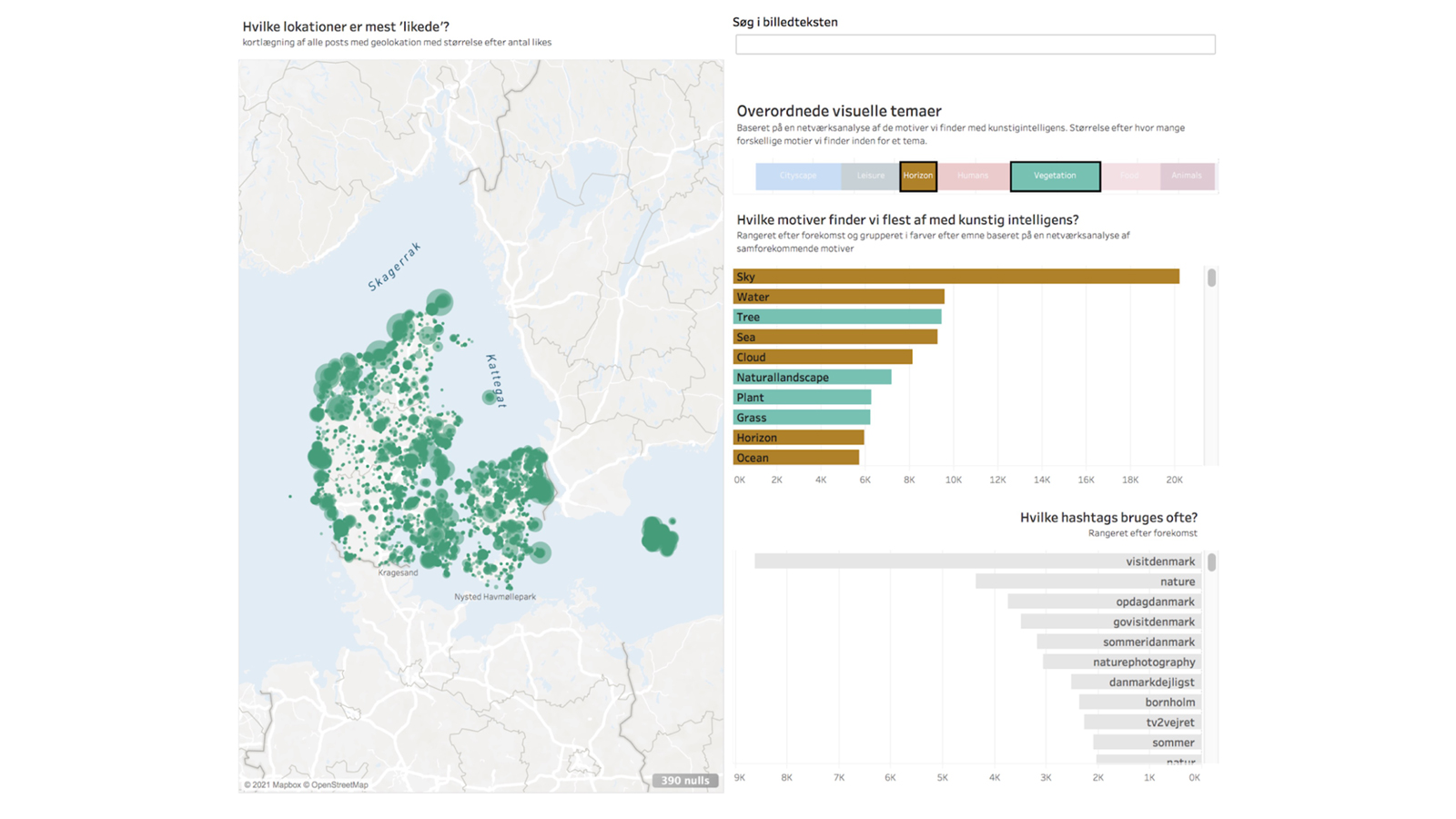This screenshot has width=1456, height=819.
Task: Select the Tree bar in motif chart
Action: pyautogui.click(x=837, y=317)
